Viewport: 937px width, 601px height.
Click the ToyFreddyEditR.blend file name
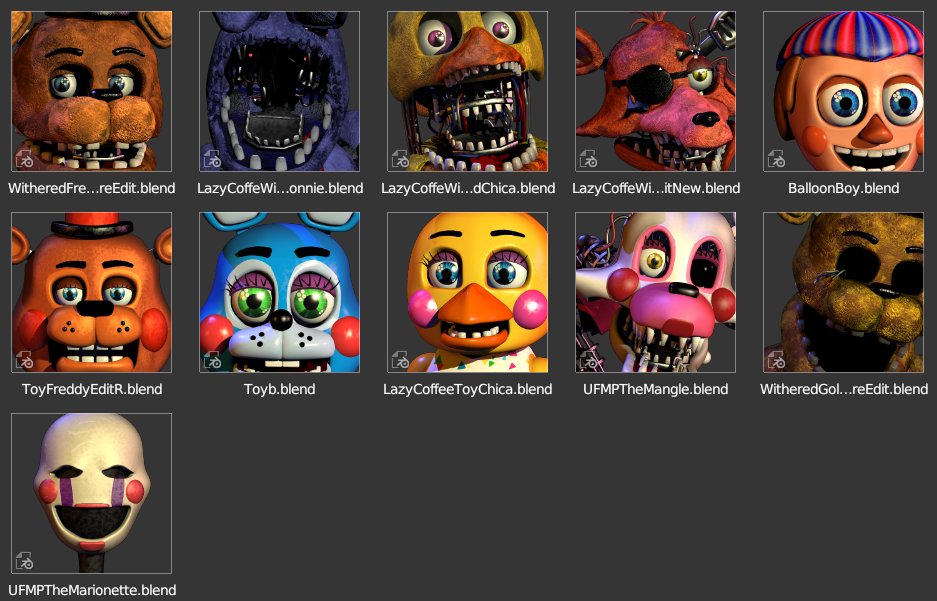92,390
